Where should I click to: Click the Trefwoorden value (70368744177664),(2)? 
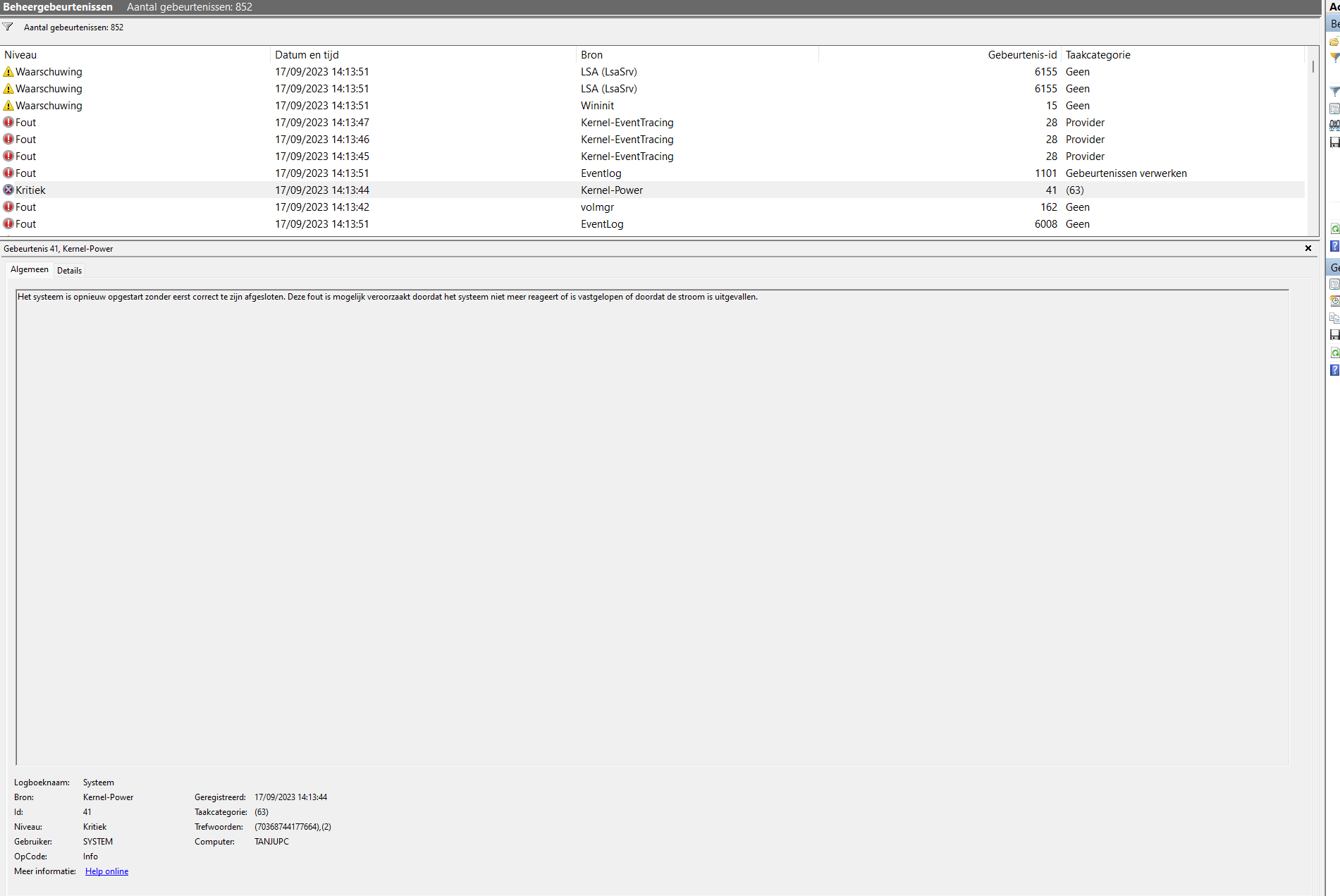pos(293,827)
